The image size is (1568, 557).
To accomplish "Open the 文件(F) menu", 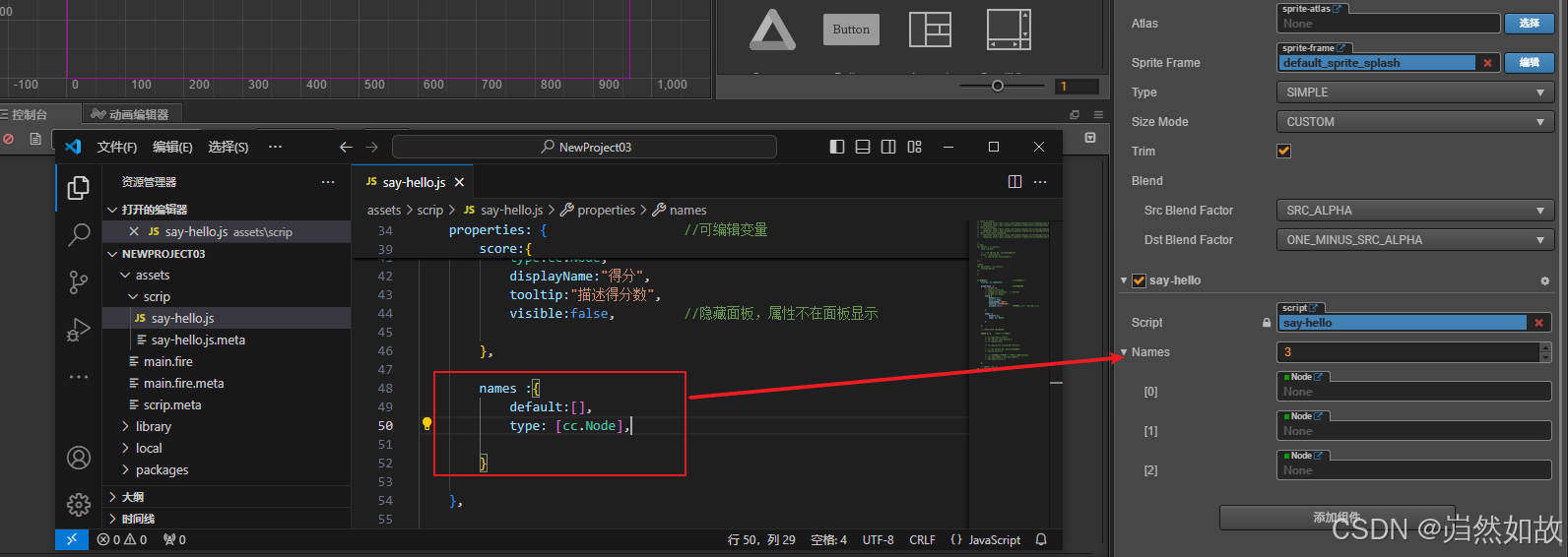I will point(117,147).
